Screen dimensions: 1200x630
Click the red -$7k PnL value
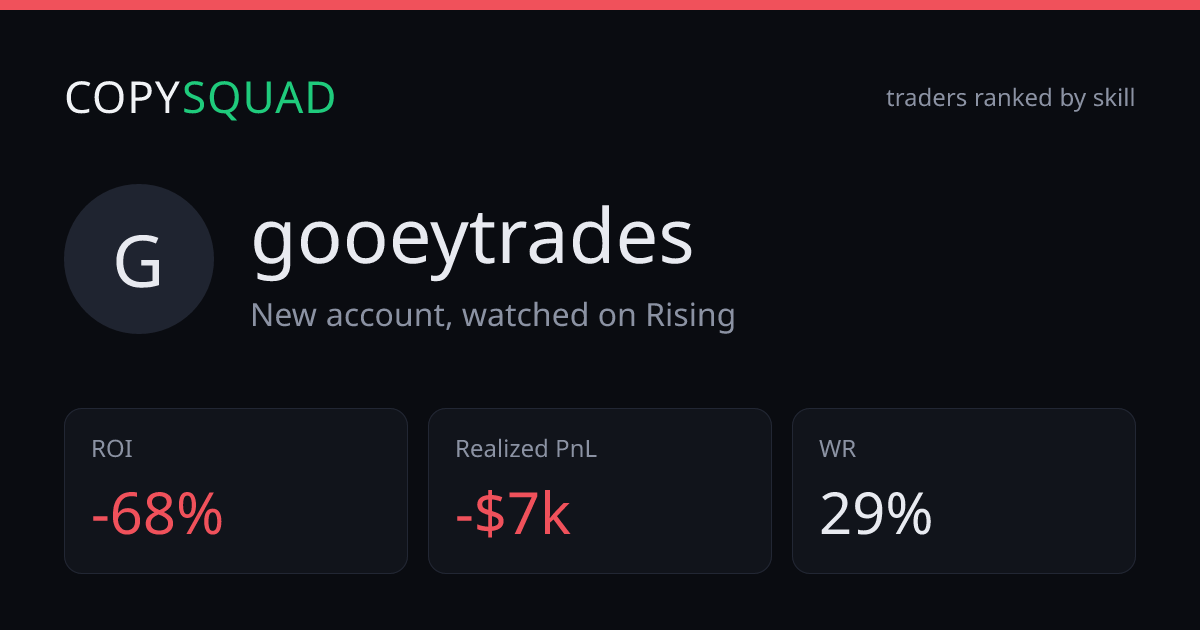pos(513,516)
